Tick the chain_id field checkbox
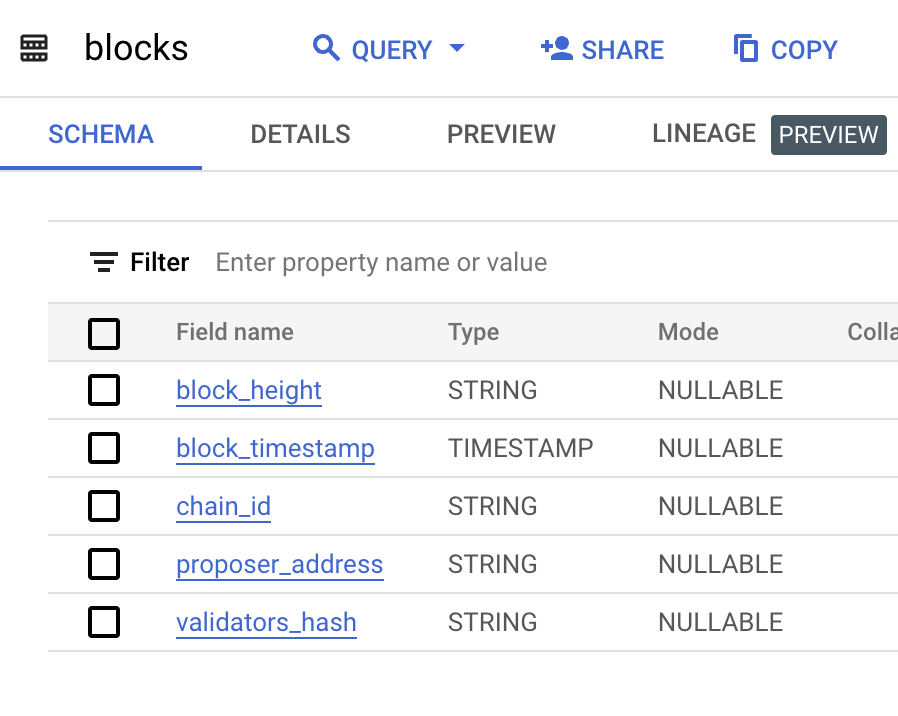Viewport: 898px width, 716px height. click(x=104, y=506)
